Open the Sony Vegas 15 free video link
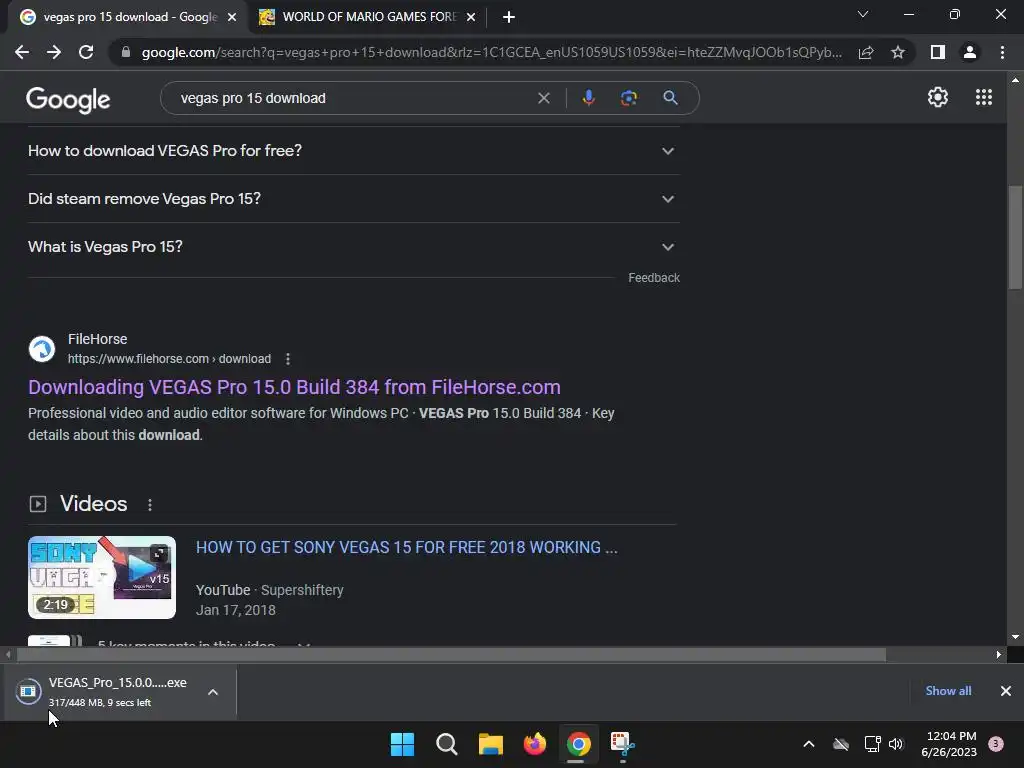The image size is (1024, 768). click(x=406, y=547)
